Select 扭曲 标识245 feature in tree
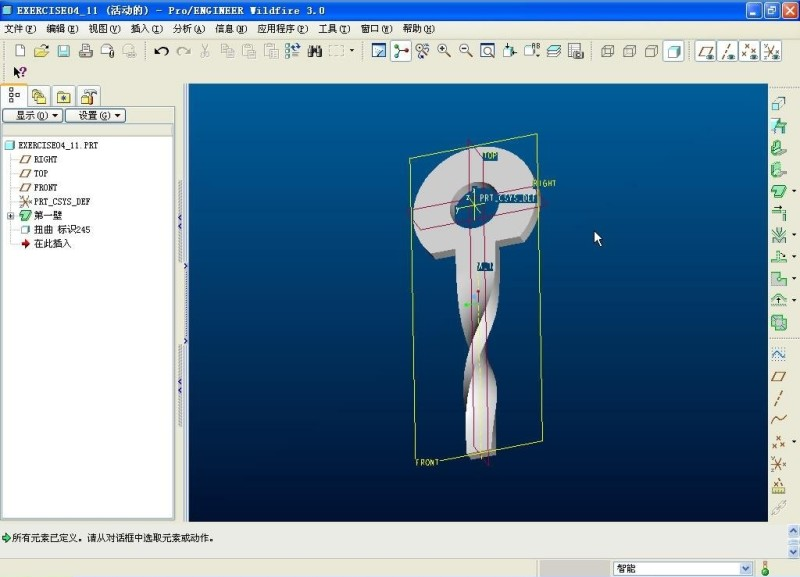The width and height of the screenshot is (800, 577). [x=62, y=230]
